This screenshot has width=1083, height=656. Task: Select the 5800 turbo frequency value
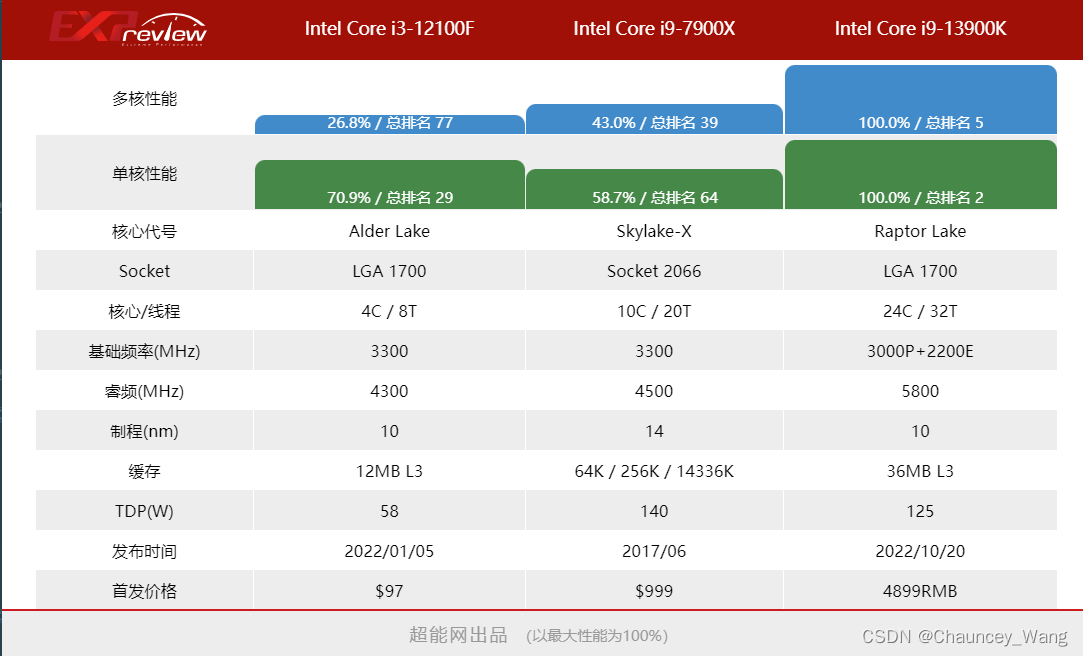(920, 392)
